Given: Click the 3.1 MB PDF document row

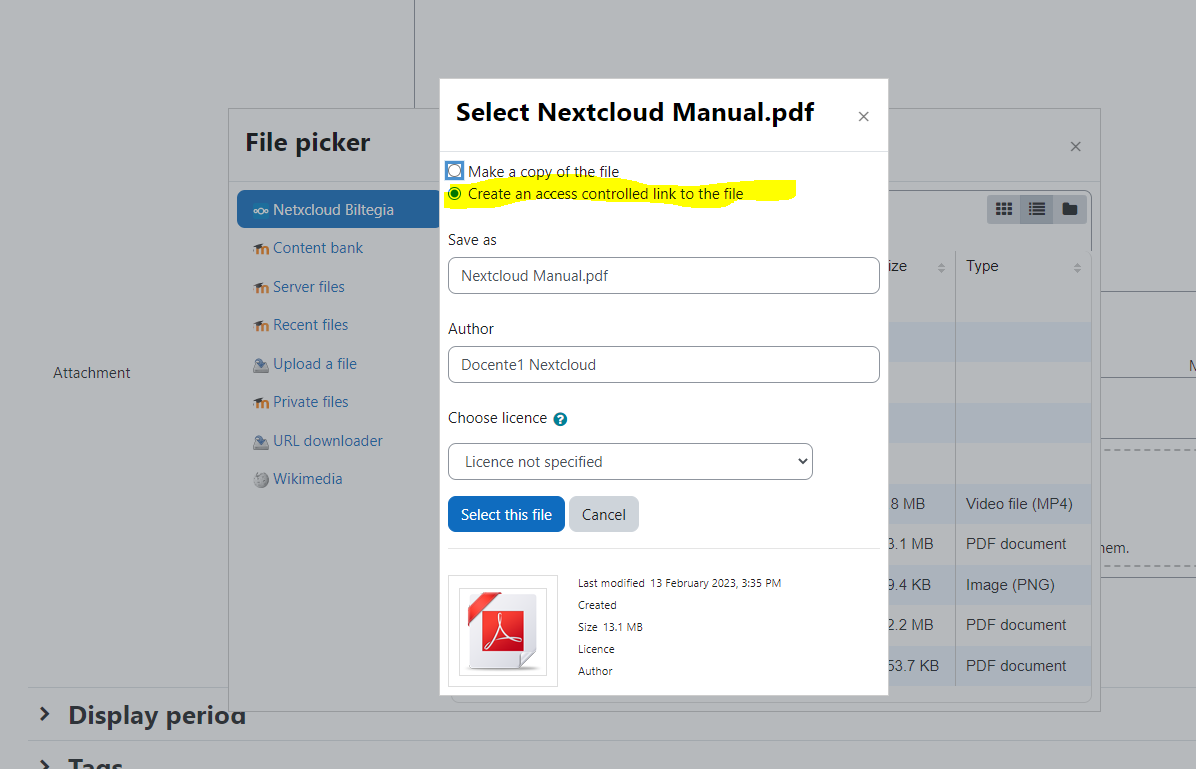Looking at the screenshot, I should (990, 544).
